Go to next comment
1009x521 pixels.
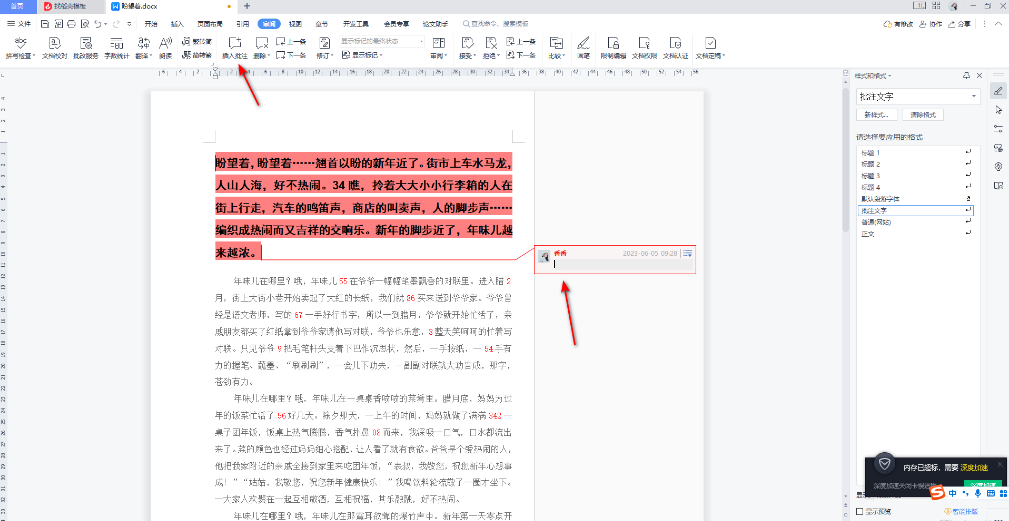coord(291,55)
